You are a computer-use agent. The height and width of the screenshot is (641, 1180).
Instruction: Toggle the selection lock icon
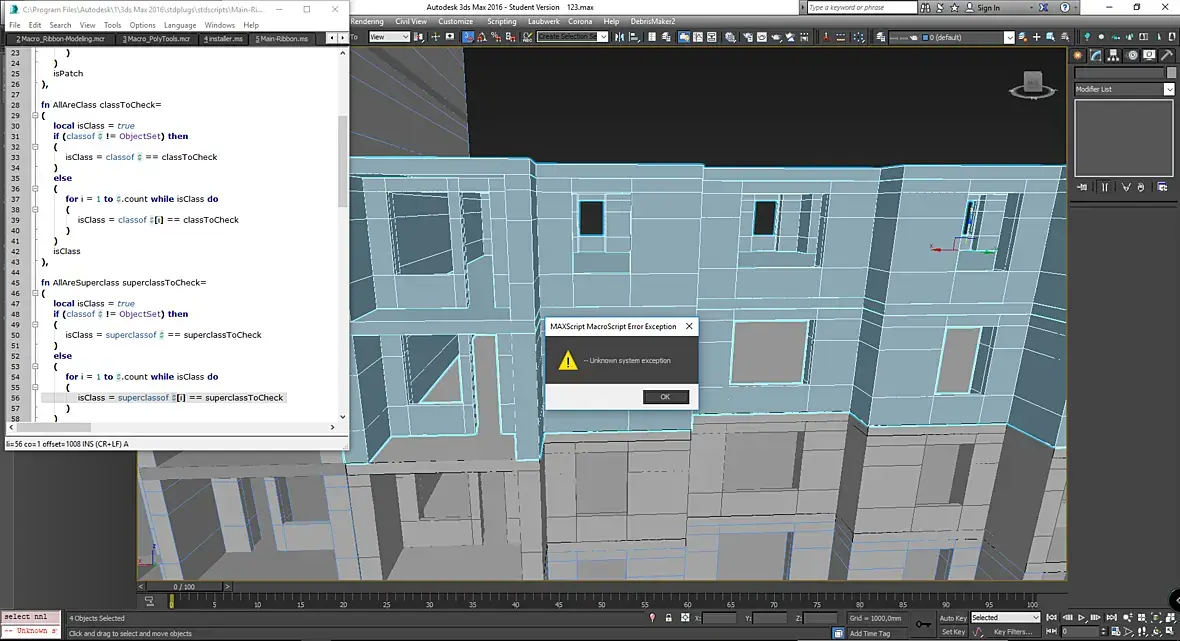click(x=666, y=618)
